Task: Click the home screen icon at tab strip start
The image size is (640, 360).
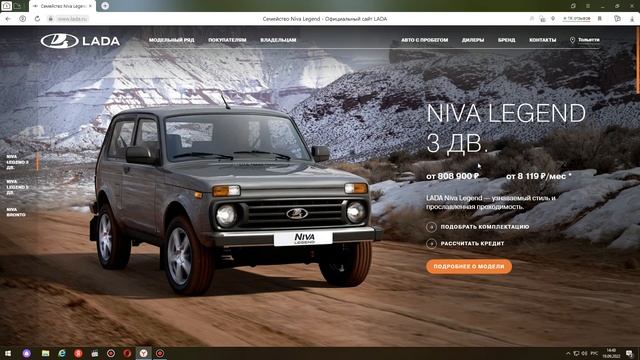Action: (x=7, y=6)
